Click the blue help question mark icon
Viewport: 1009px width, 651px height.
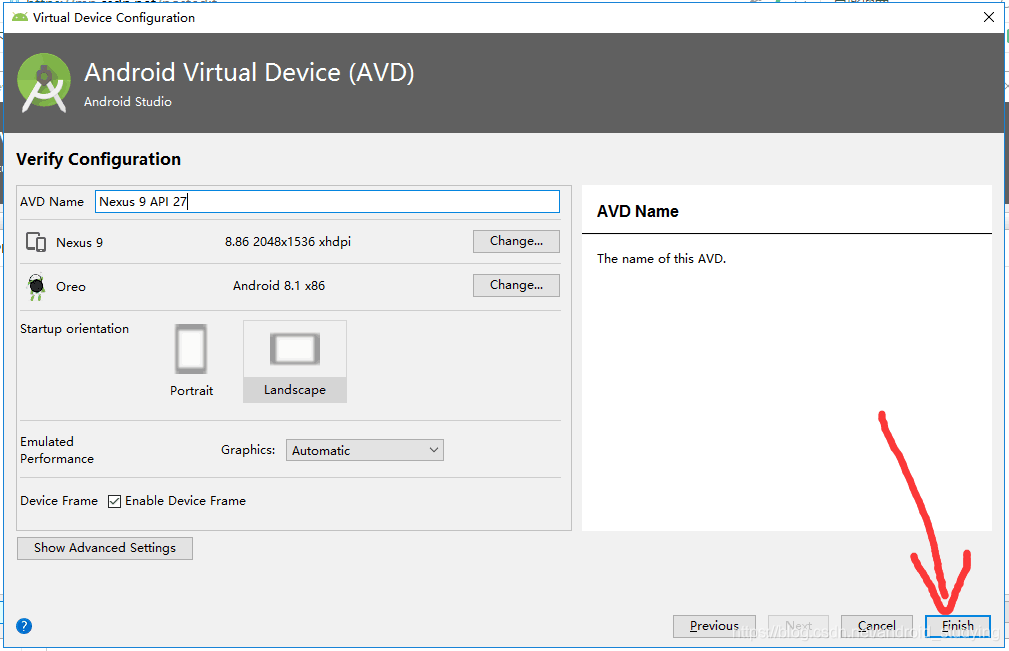coord(24,626)
